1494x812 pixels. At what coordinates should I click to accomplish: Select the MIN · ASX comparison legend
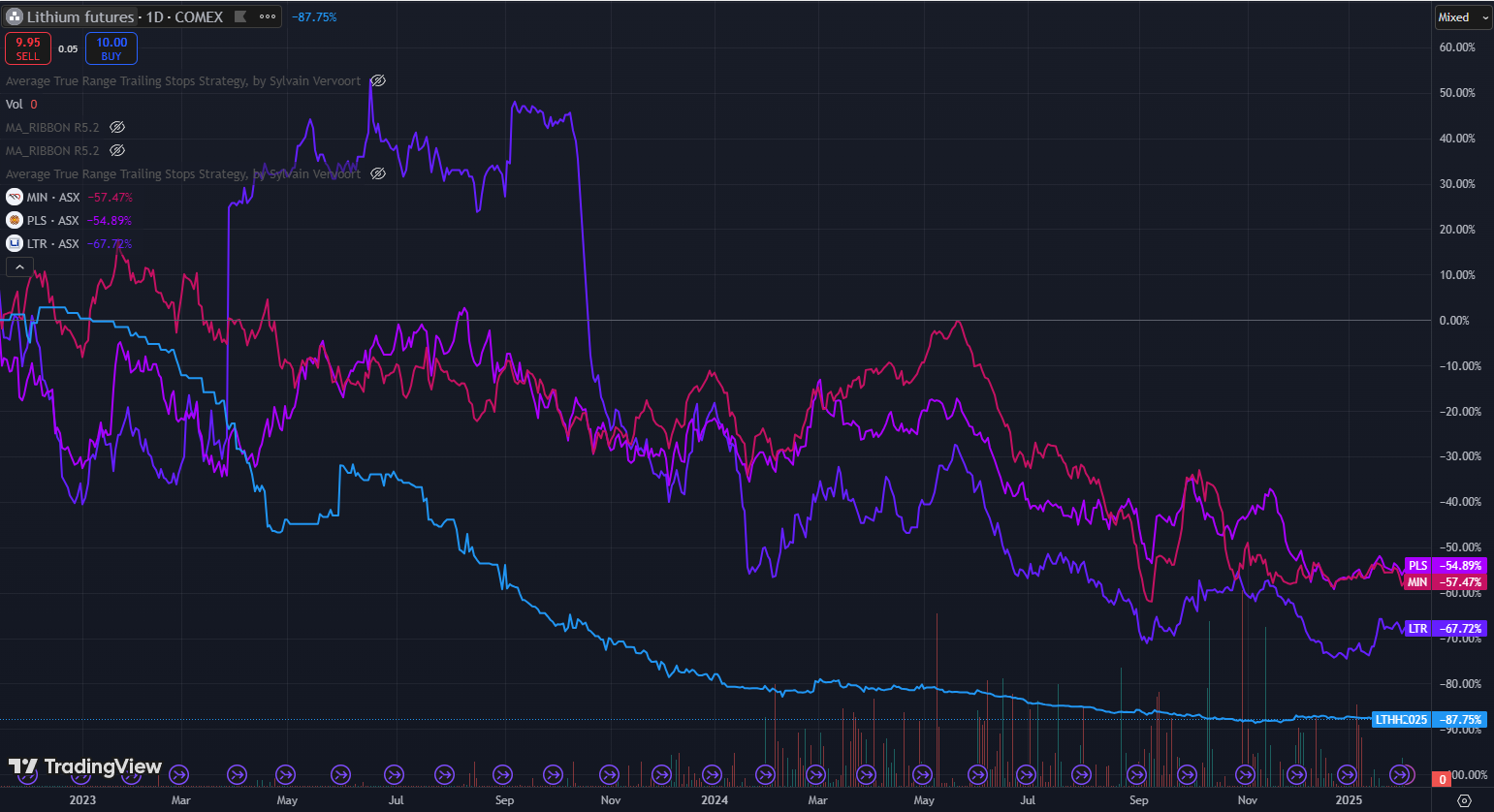pyautogui.click(x=53, y=197)
